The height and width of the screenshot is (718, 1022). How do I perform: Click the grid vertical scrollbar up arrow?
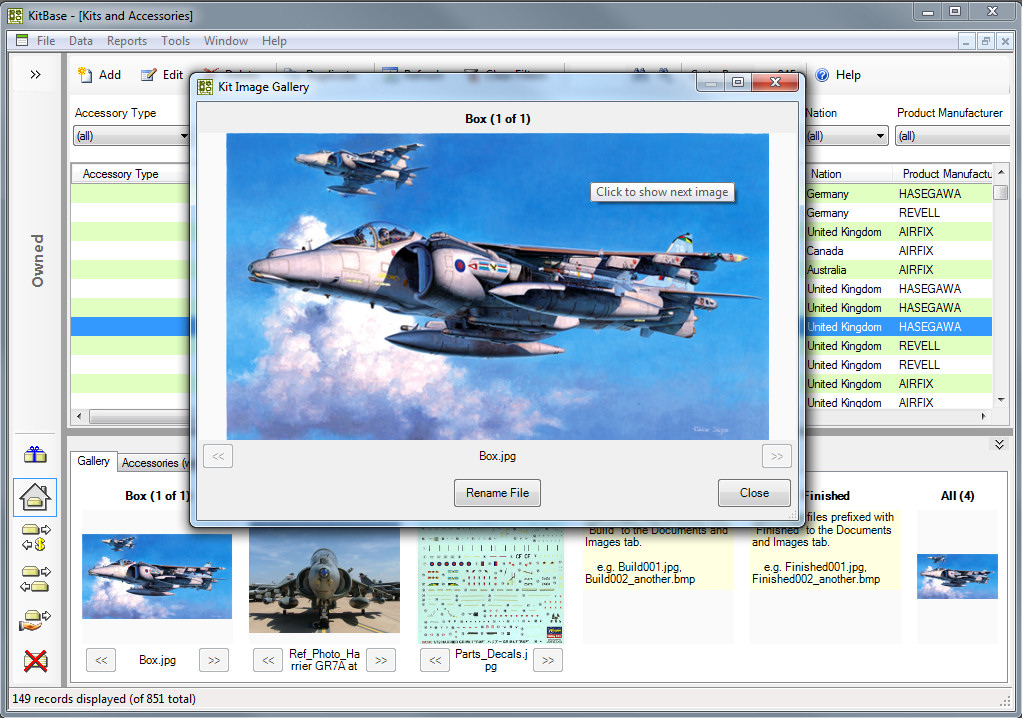click(x=1000, y=172)
